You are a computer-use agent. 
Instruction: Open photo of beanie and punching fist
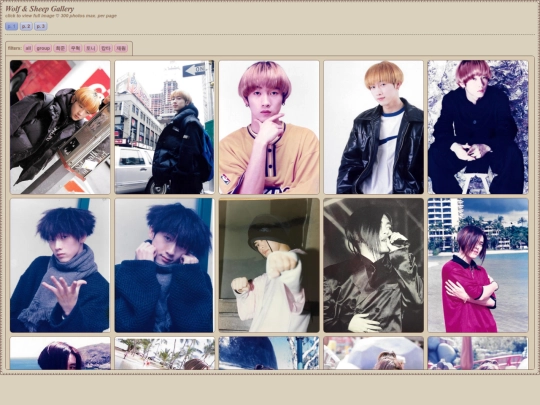pyautogui.click(x=269, y=265)
